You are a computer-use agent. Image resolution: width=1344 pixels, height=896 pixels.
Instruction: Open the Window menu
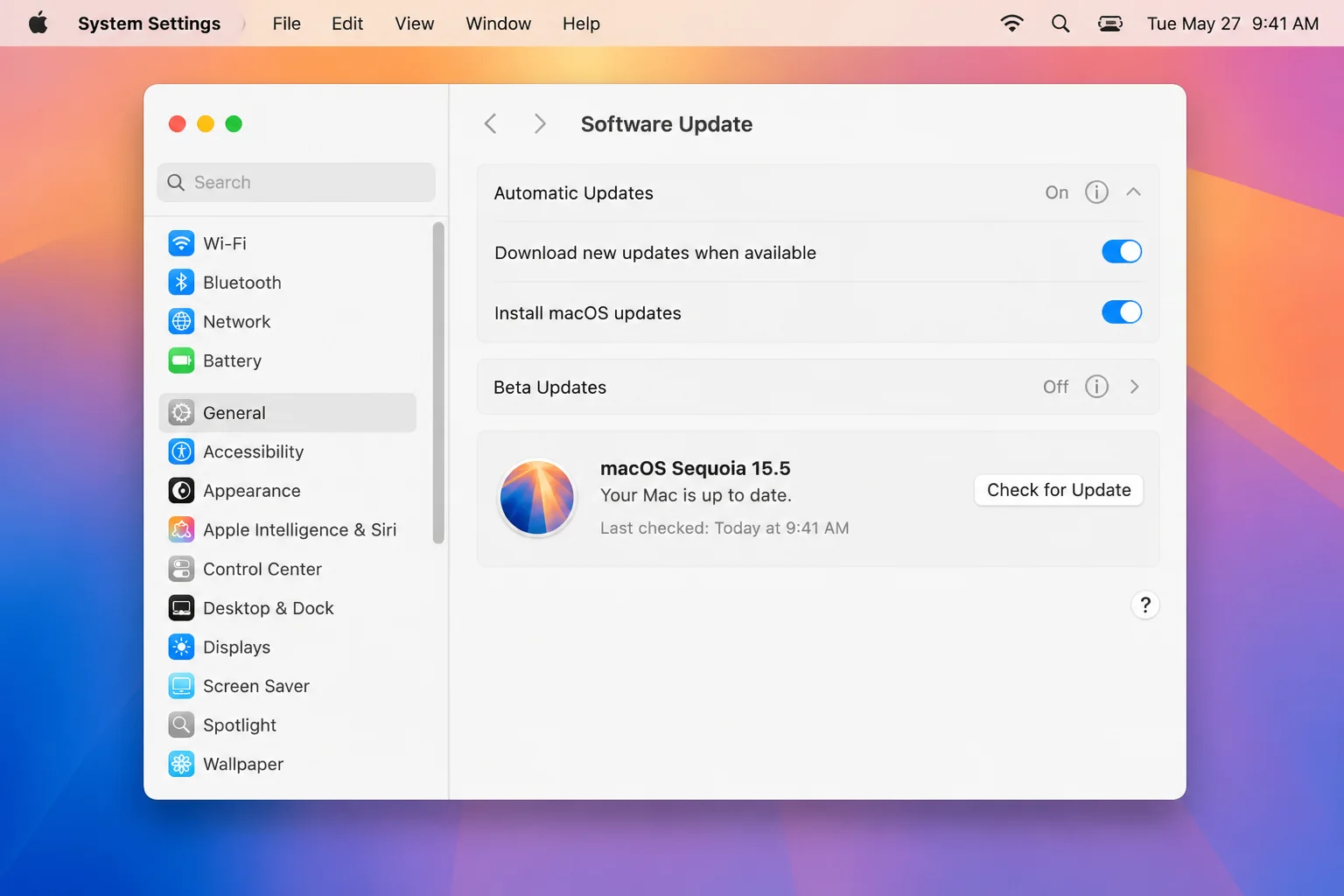tap(499, 24)
